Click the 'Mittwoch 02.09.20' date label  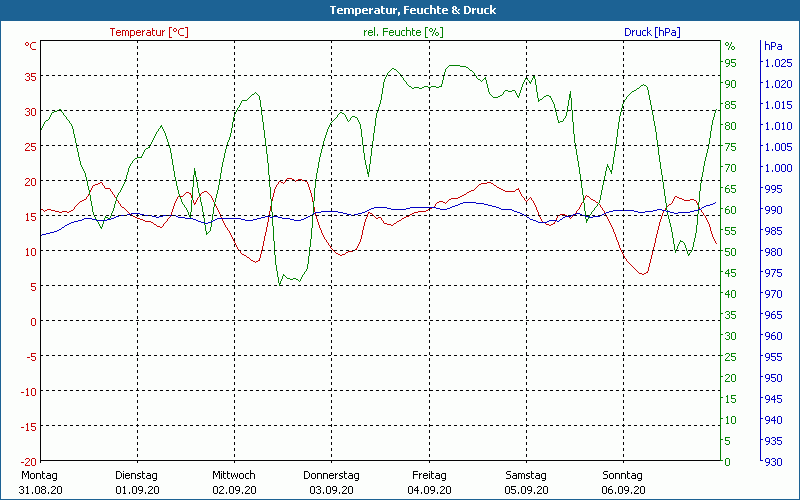pos(234,482)
